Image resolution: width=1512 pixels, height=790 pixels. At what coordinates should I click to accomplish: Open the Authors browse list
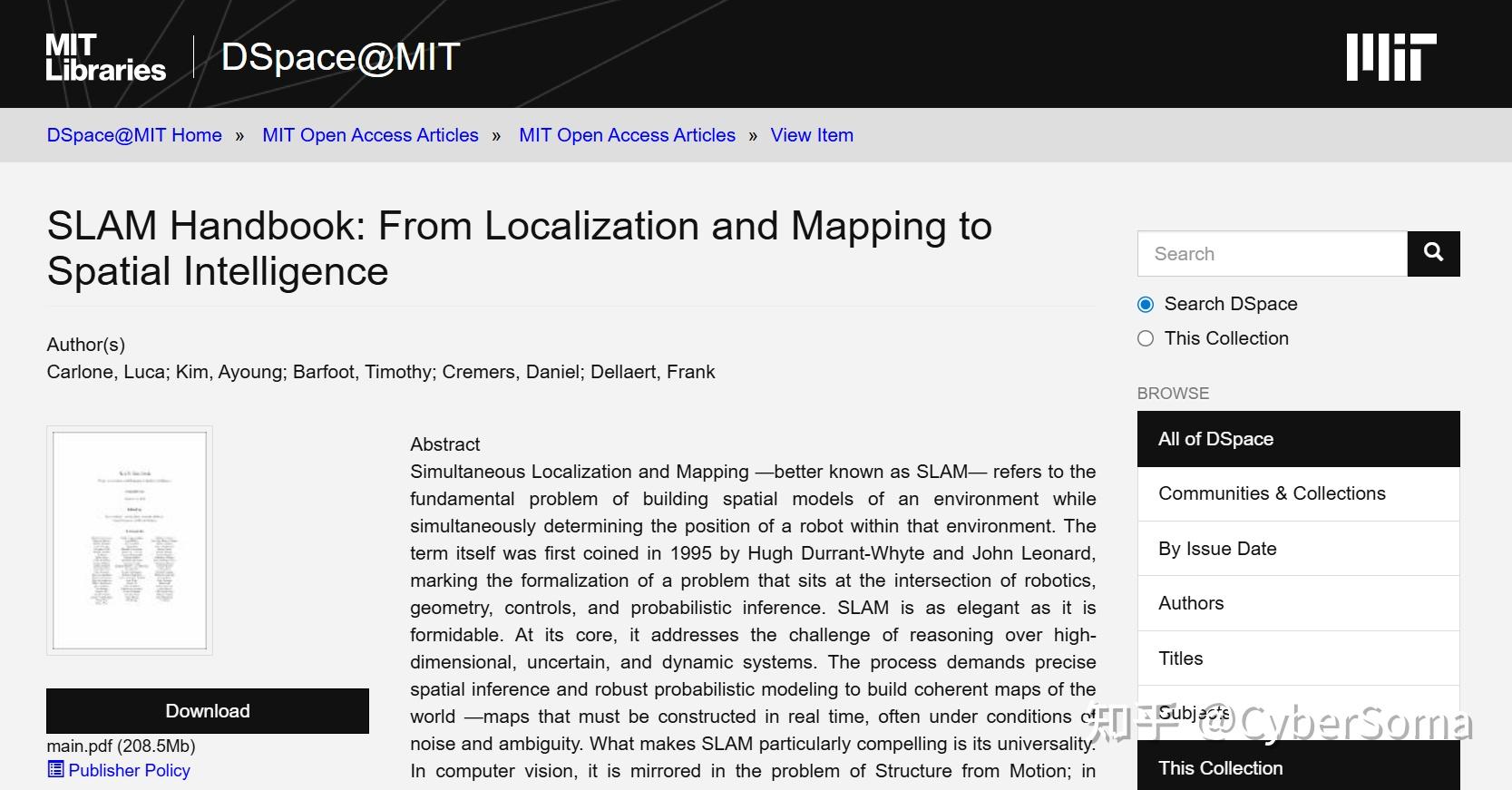1298,603
